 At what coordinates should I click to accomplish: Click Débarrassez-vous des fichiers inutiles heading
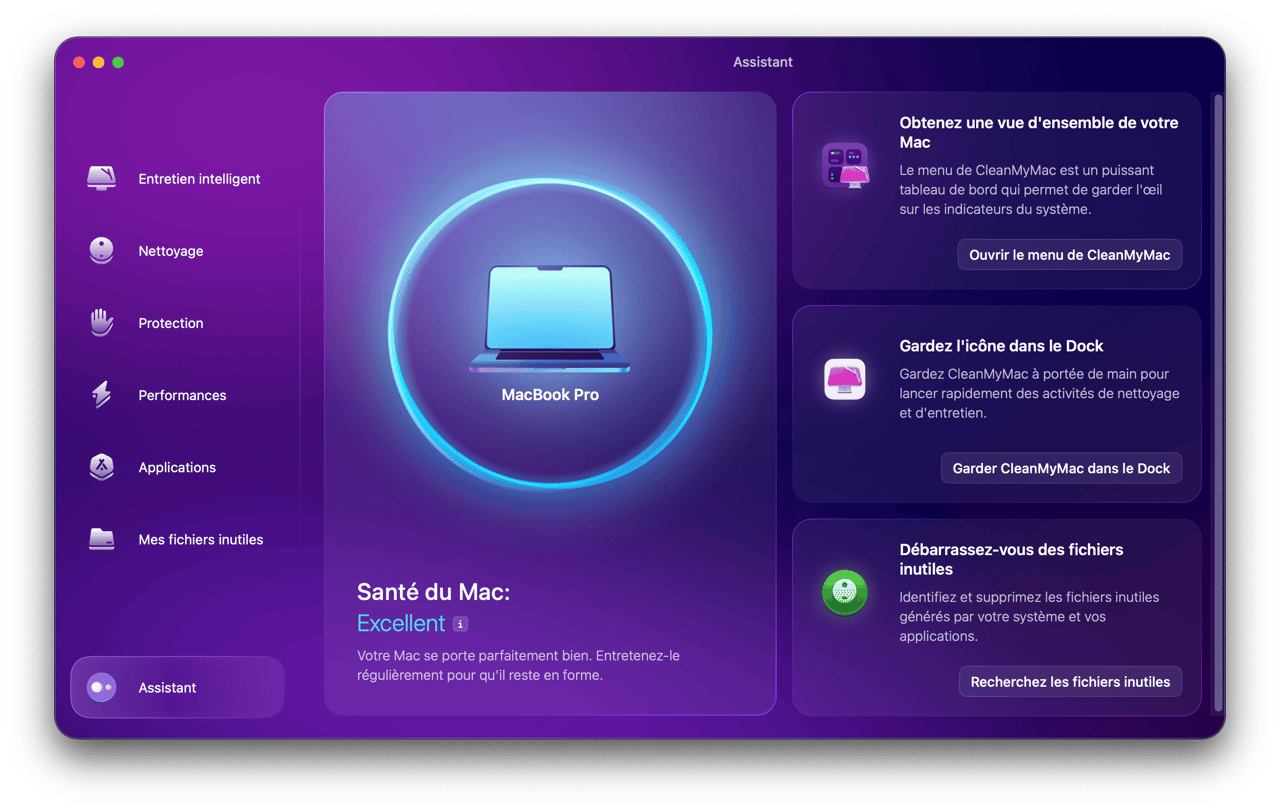click(1011, 559)
